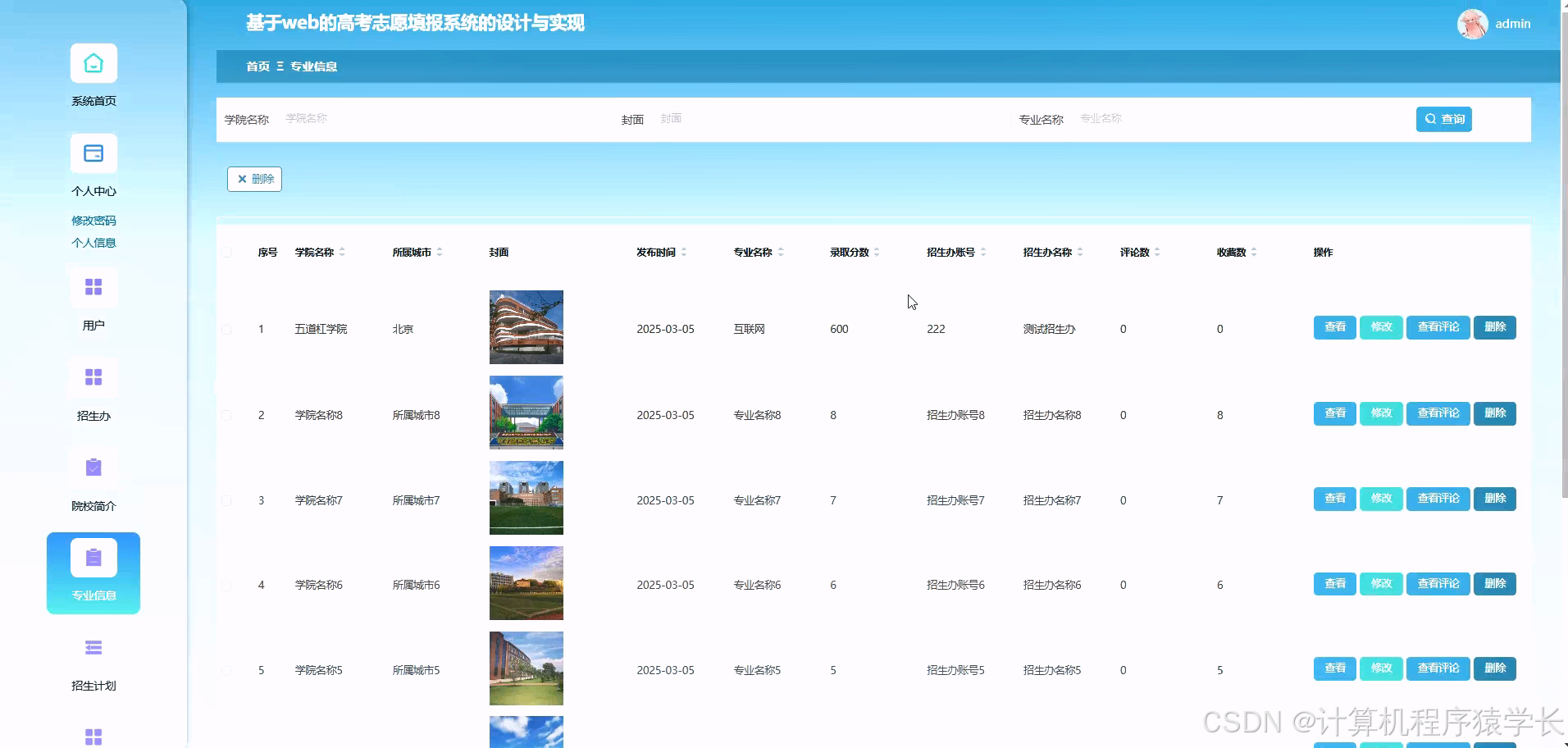1568x748 pixels.
Task: Select the 用户 users icon in sidebar
Action: point(93,287)
